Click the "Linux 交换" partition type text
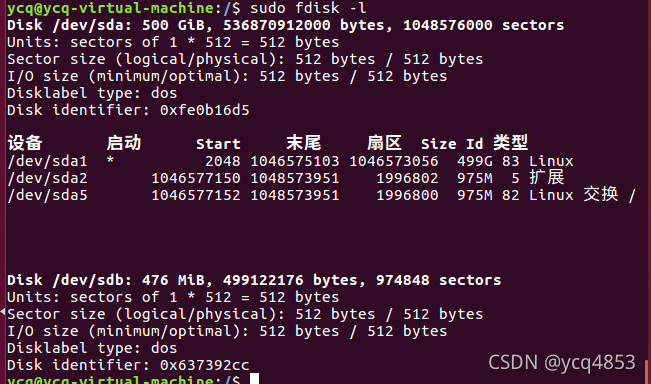Viewport: 651px width, 384px height. pyautogui.click(x=573, y=195)
